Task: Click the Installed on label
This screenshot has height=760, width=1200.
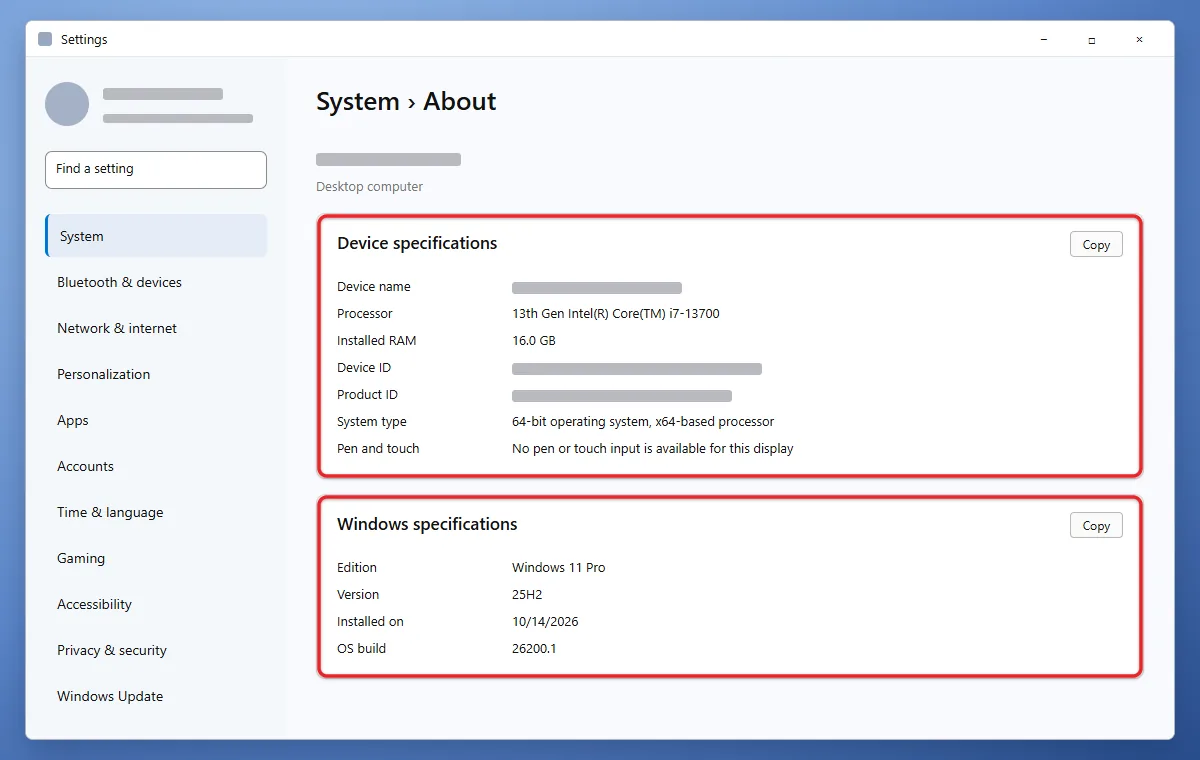Action: [x=370, y=621]
